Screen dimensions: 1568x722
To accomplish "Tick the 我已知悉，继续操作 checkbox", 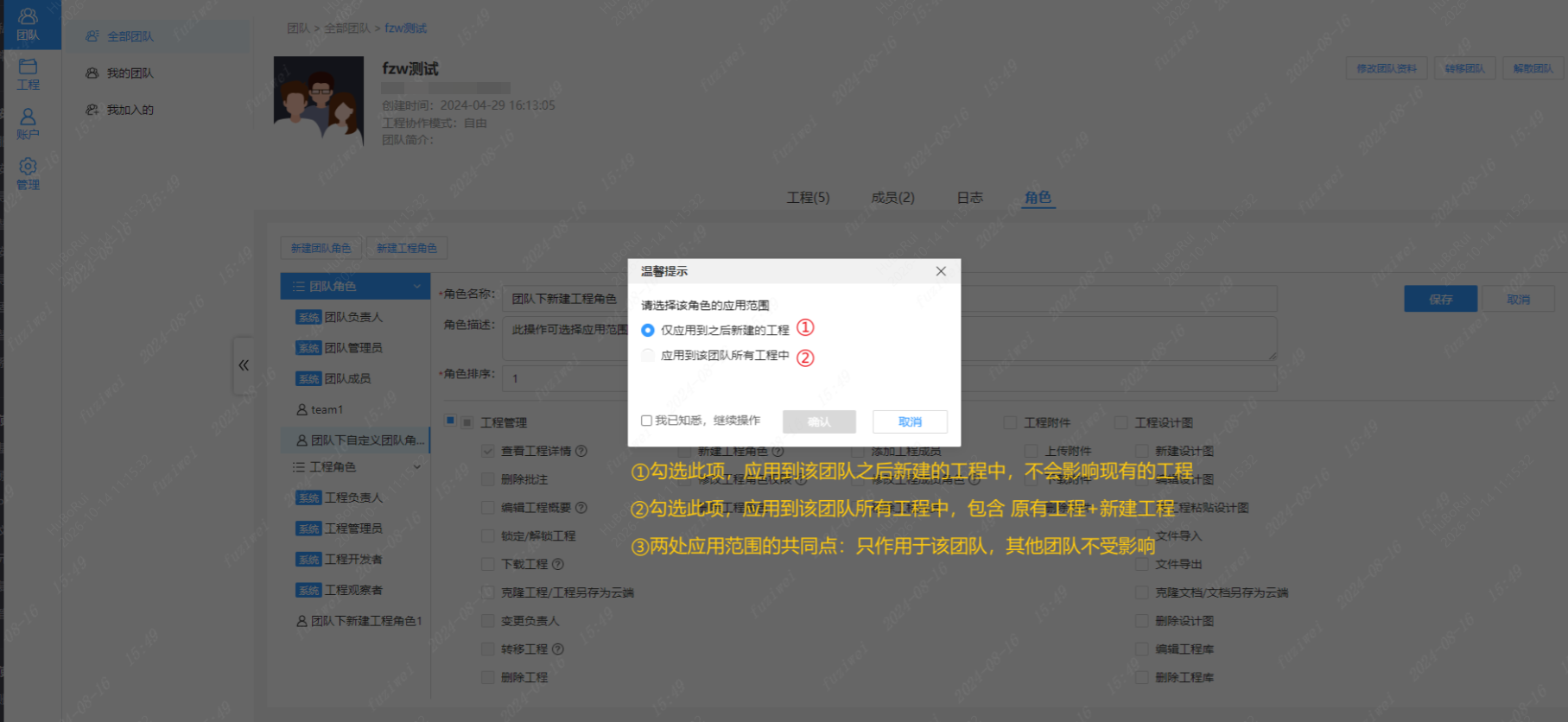I will pyautogui.click(x=646, y=421).
